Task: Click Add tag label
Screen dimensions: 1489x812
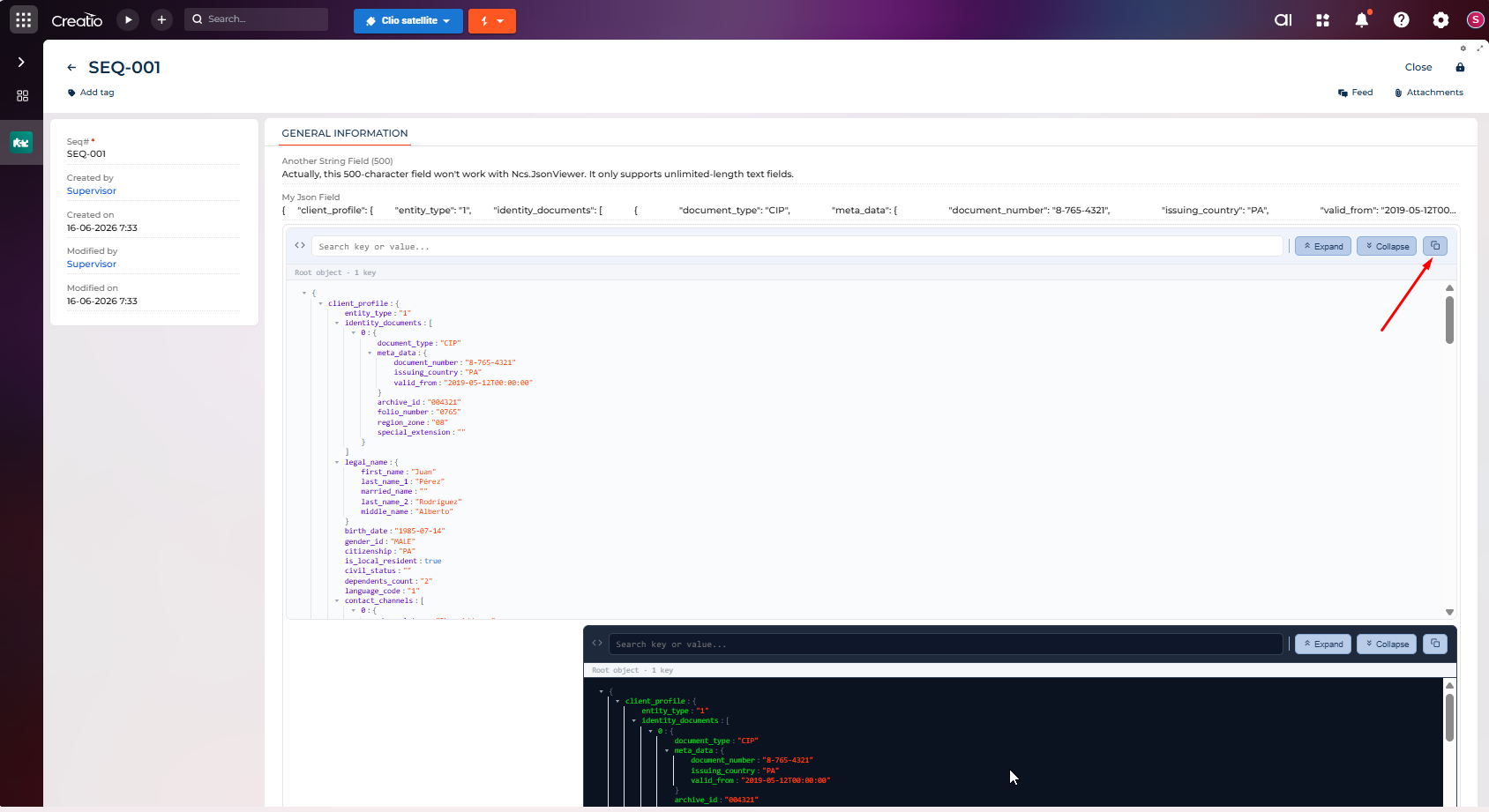Action: 97,93
